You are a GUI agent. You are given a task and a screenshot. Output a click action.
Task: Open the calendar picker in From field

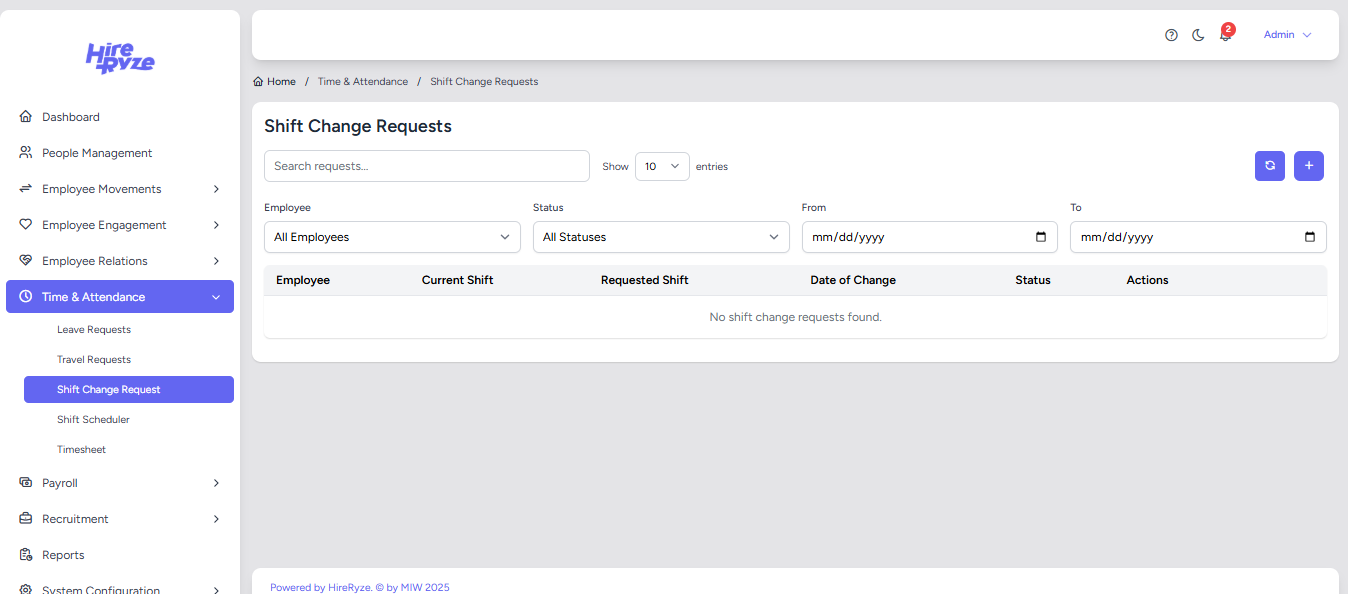coord(1041,237)
